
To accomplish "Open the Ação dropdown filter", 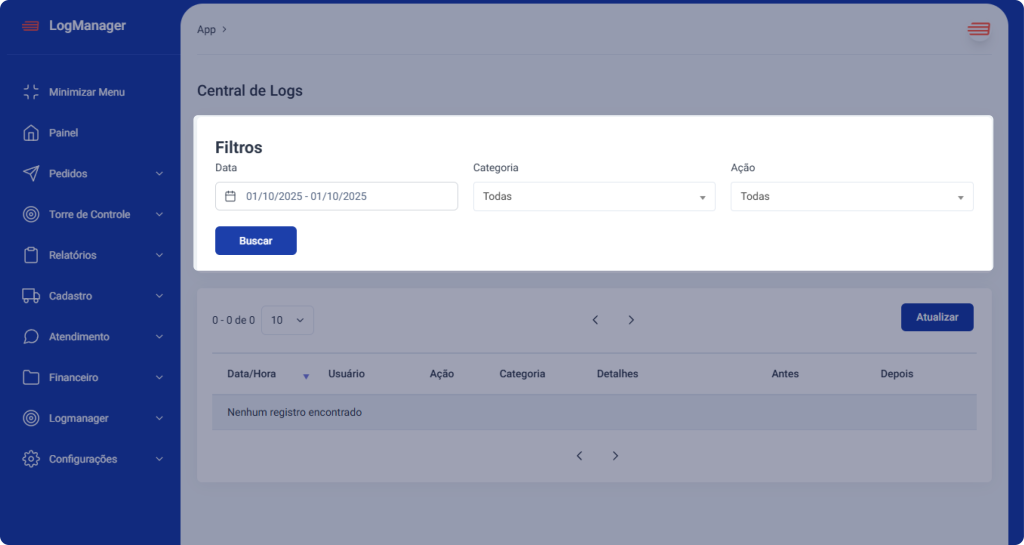I will pyautogui.click(x=852, y=197).
